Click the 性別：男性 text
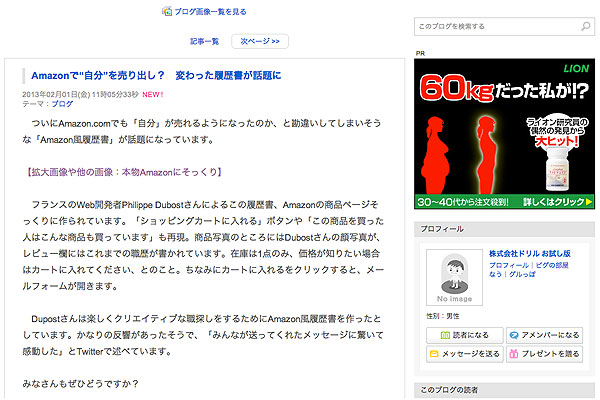Image resolution: width=600 pixels, height=400 pixels. [443, 316]
